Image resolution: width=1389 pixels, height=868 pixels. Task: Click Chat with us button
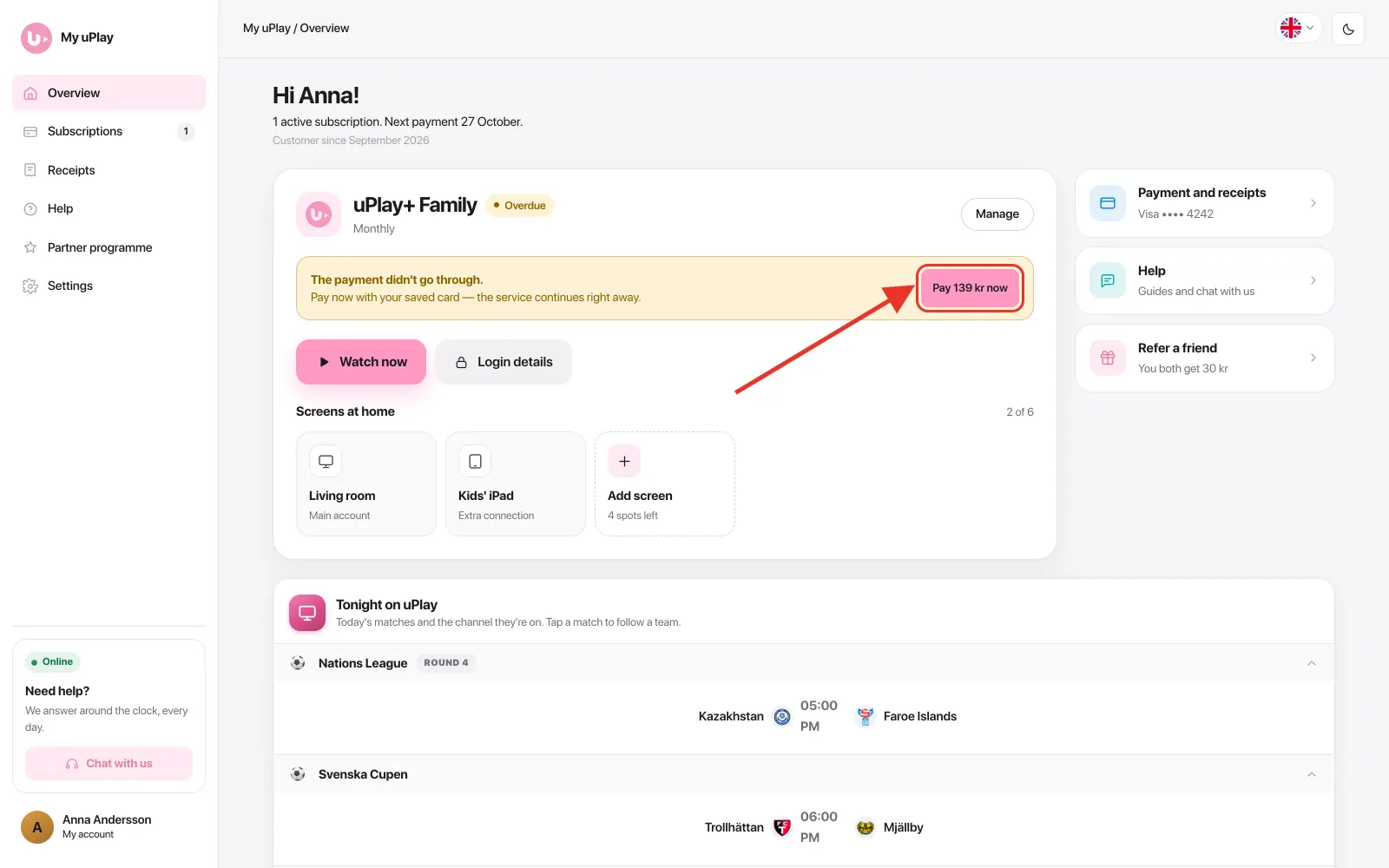pos(109,764)
